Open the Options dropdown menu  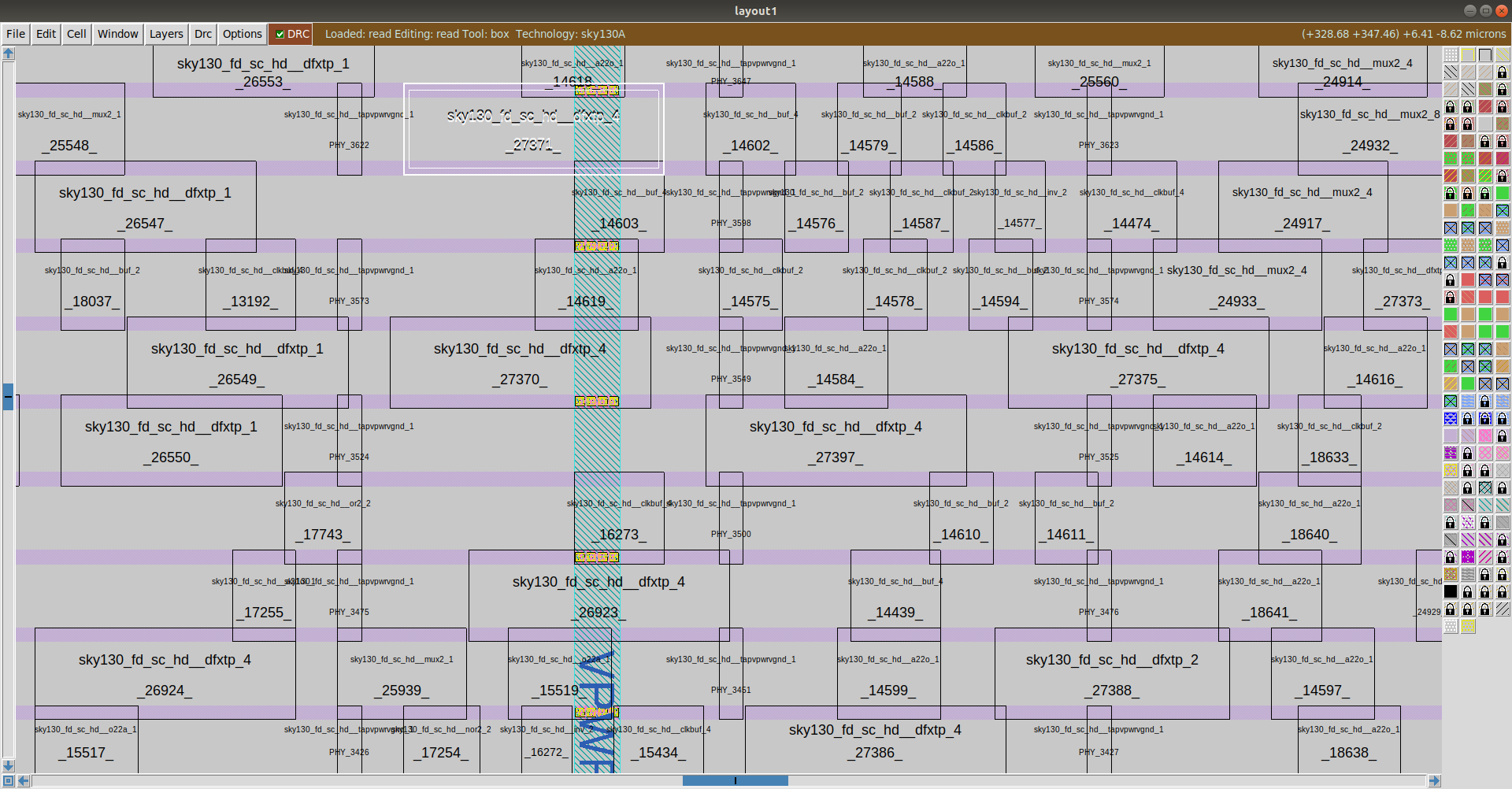242,34
